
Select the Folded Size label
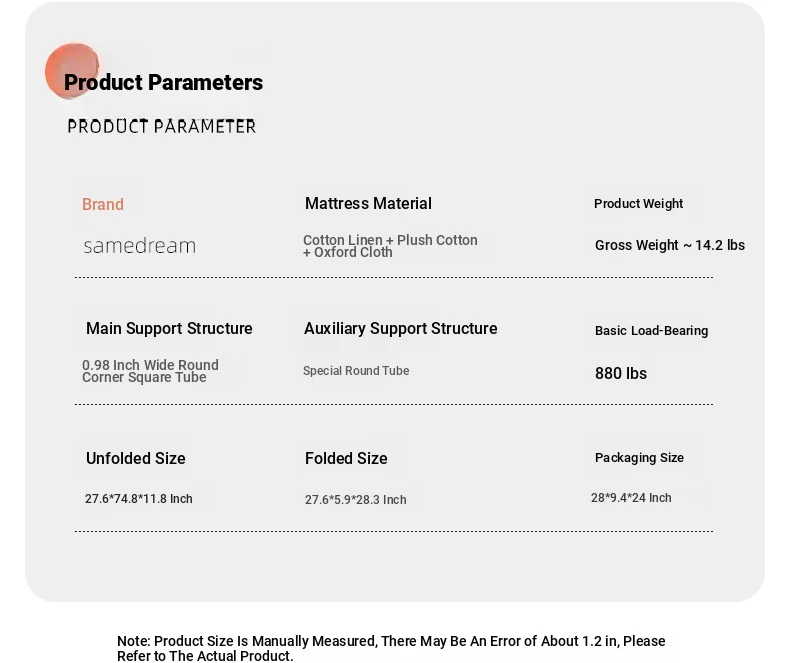tap(346, 459)
